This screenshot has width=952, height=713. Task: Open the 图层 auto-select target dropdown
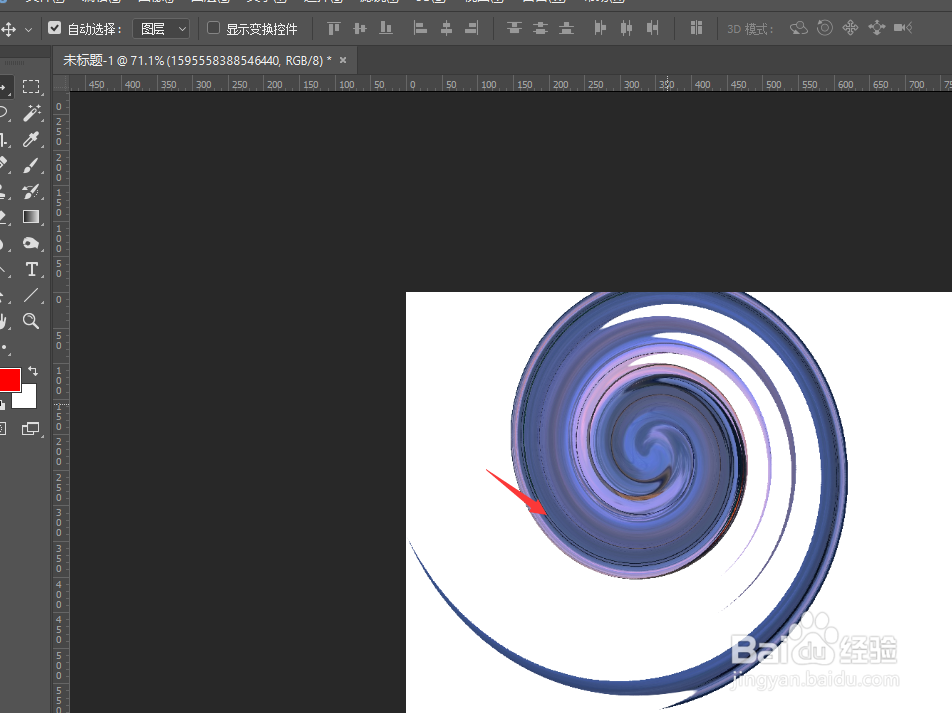161,29
